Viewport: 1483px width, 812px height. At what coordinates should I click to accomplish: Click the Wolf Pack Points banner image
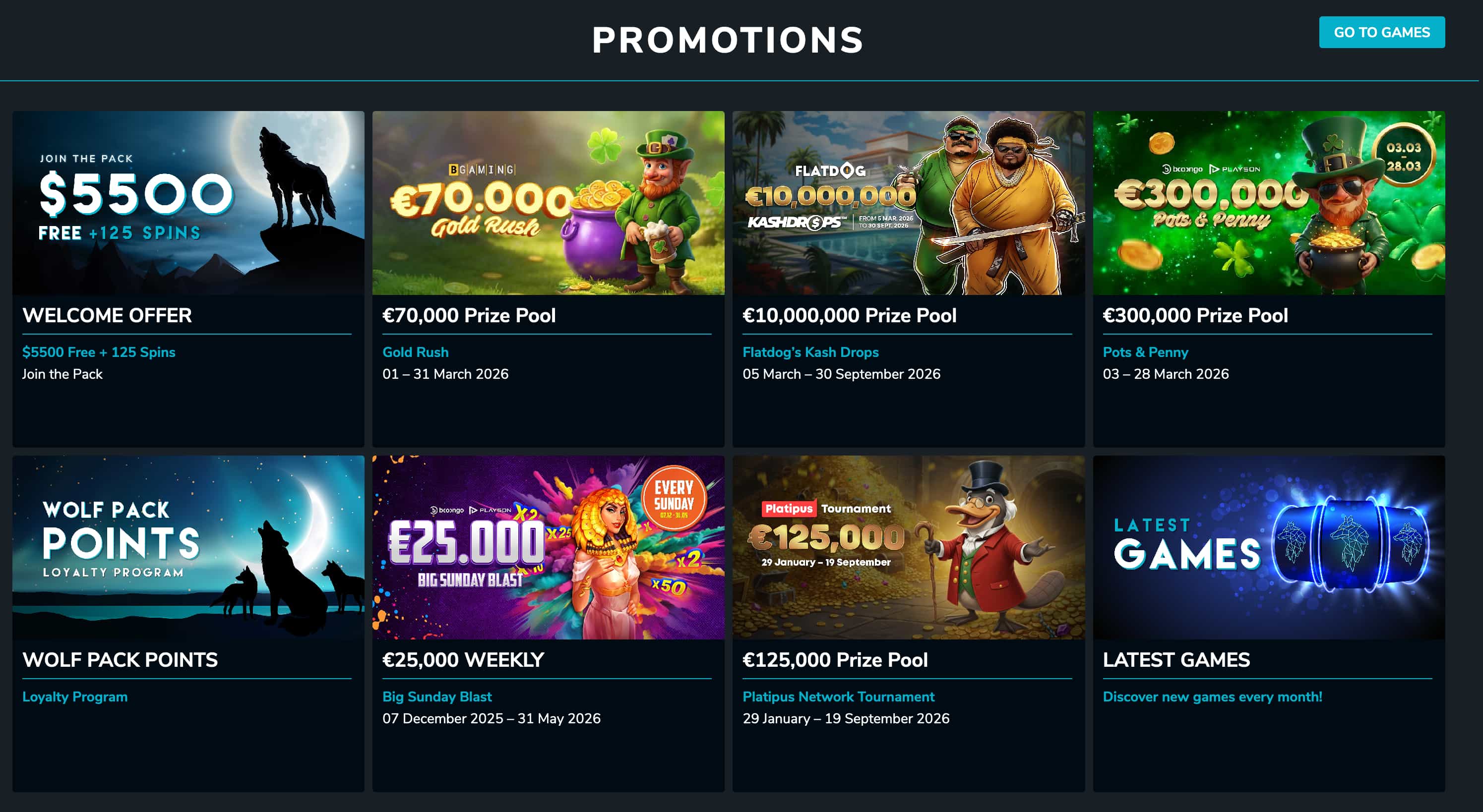[187, 547]
